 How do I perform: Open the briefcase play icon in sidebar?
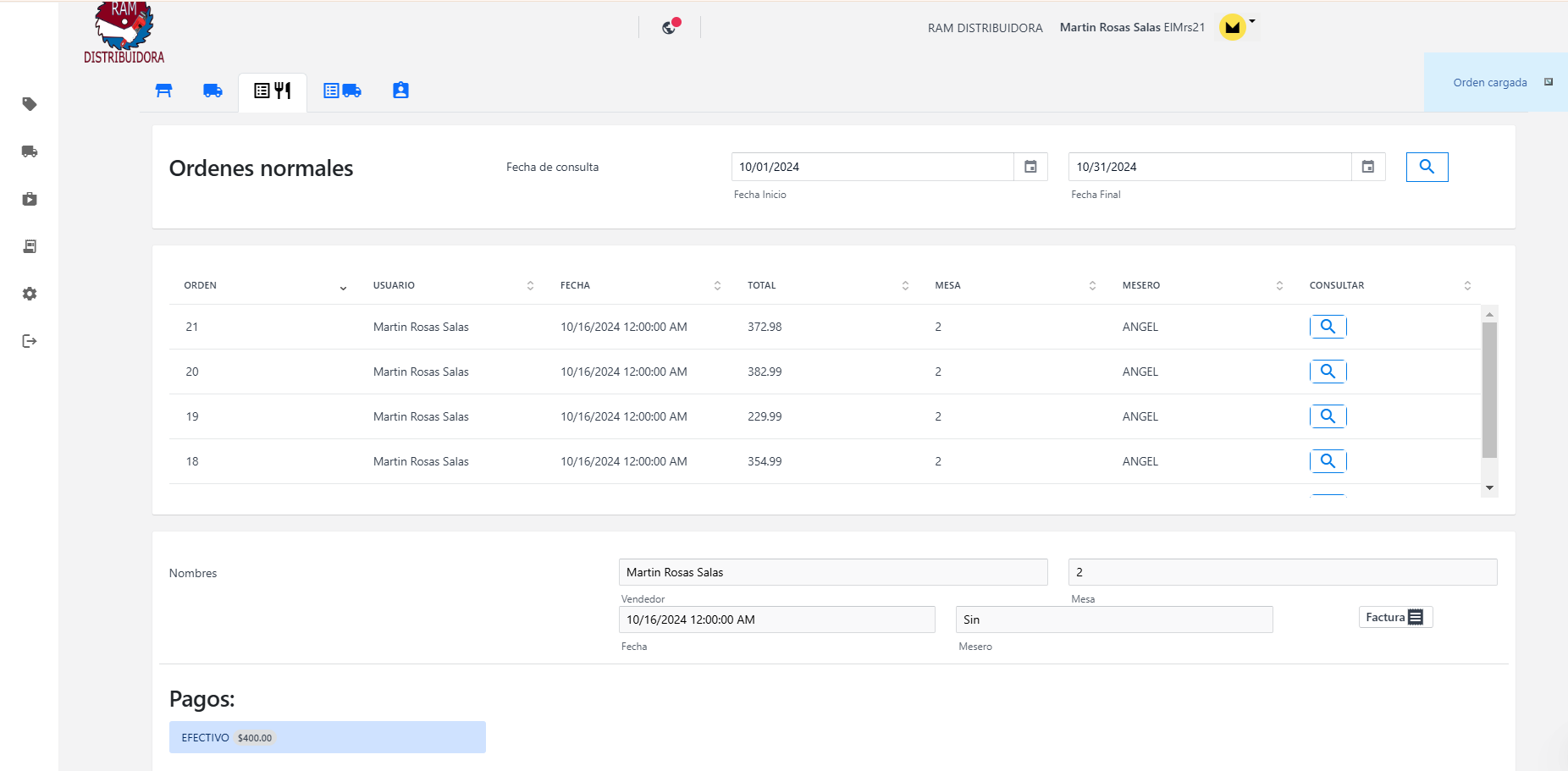(x=30, y=199)
